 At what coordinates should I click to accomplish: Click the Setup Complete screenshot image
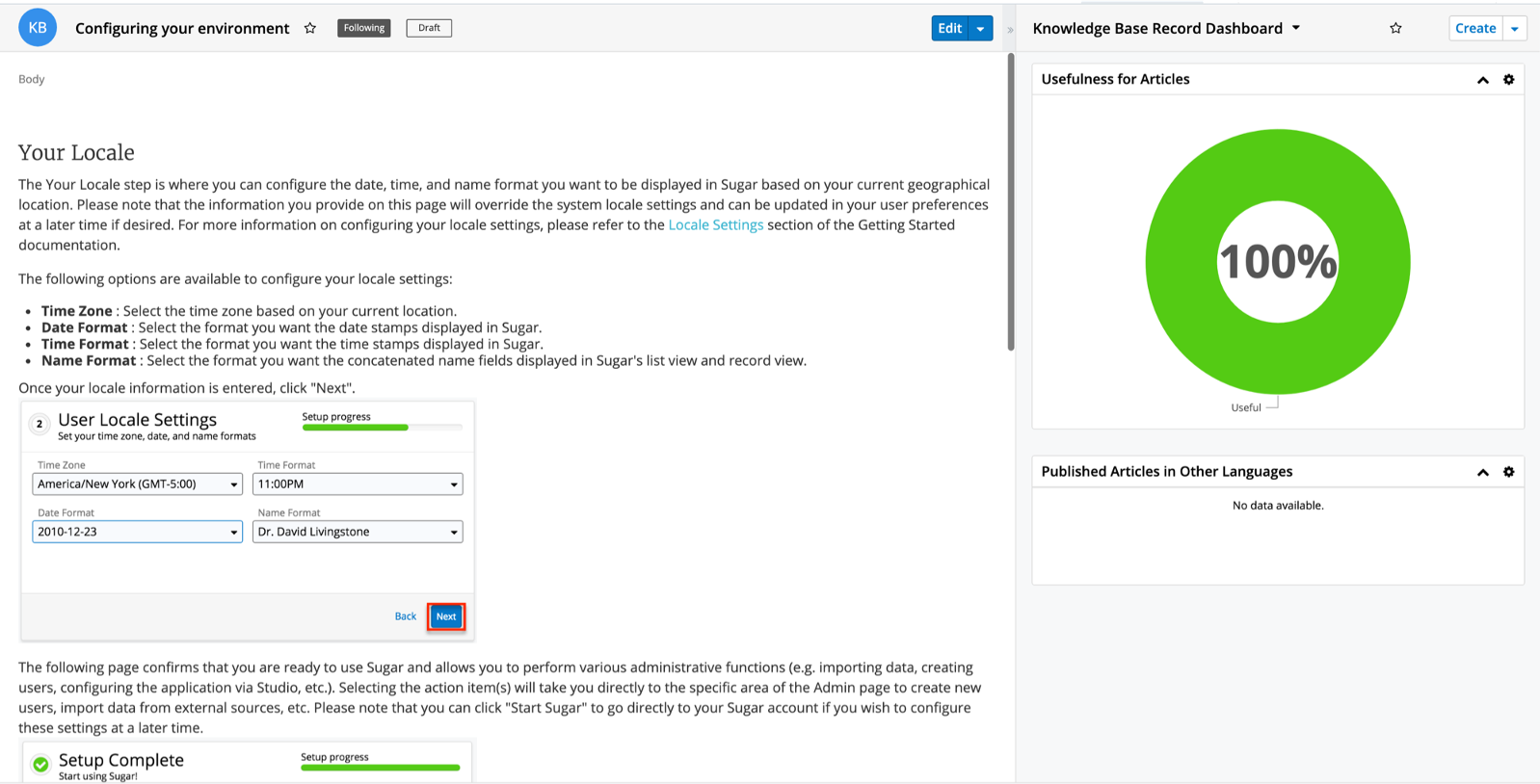tap(248, 762)
